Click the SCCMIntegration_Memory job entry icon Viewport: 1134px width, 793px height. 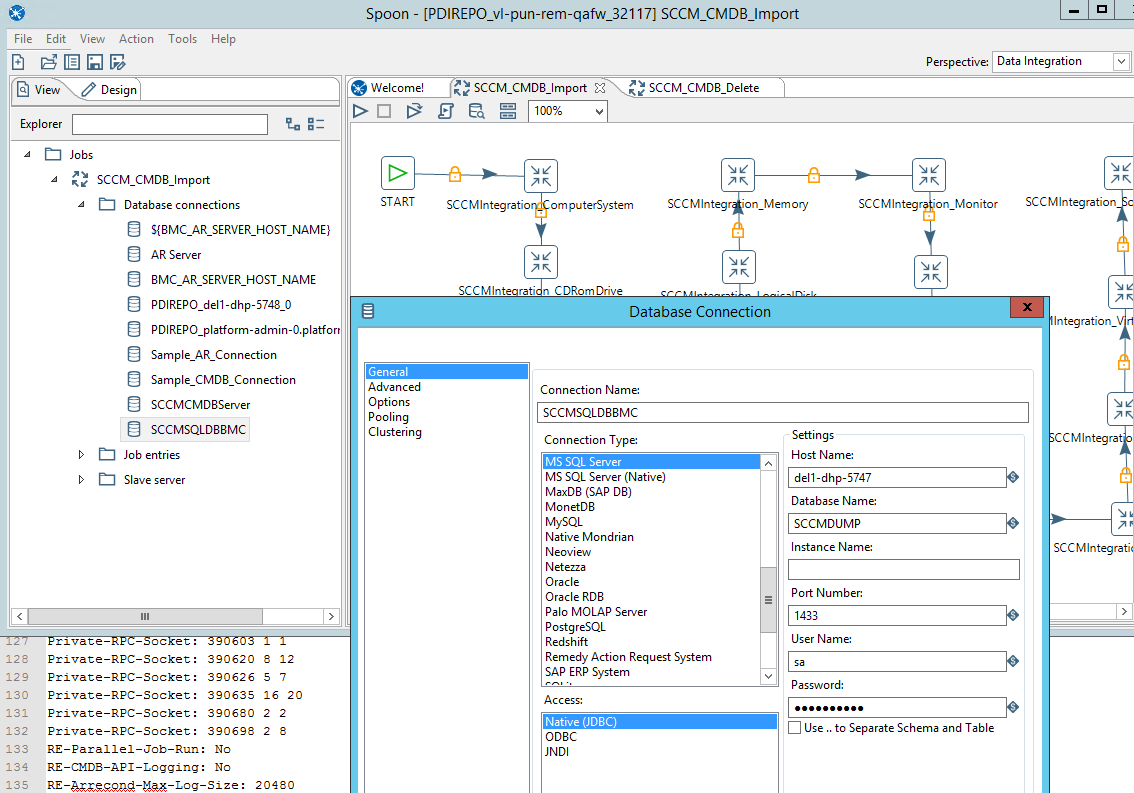[738, 175]
